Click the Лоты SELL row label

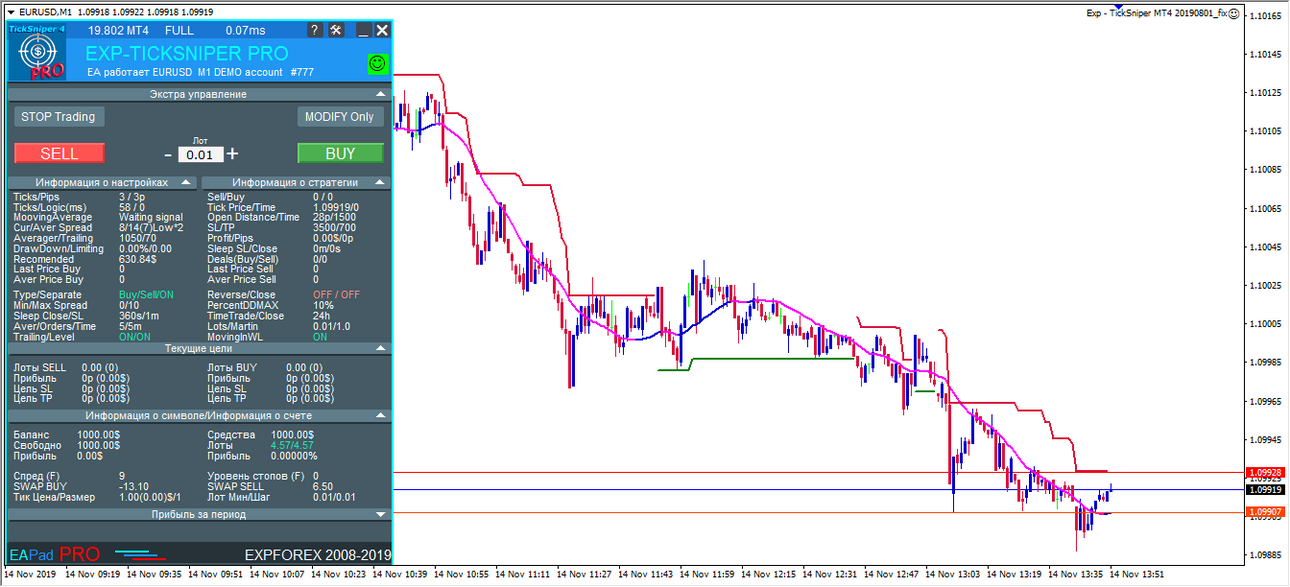tap(39, 368)
